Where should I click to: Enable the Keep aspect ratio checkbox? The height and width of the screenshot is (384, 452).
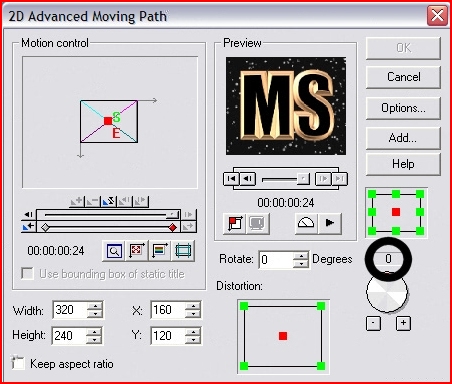[x=18, y=363]
